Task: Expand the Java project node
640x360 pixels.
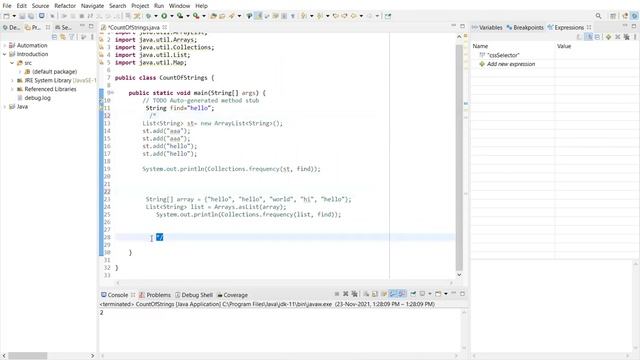Action: click(4, 107)
